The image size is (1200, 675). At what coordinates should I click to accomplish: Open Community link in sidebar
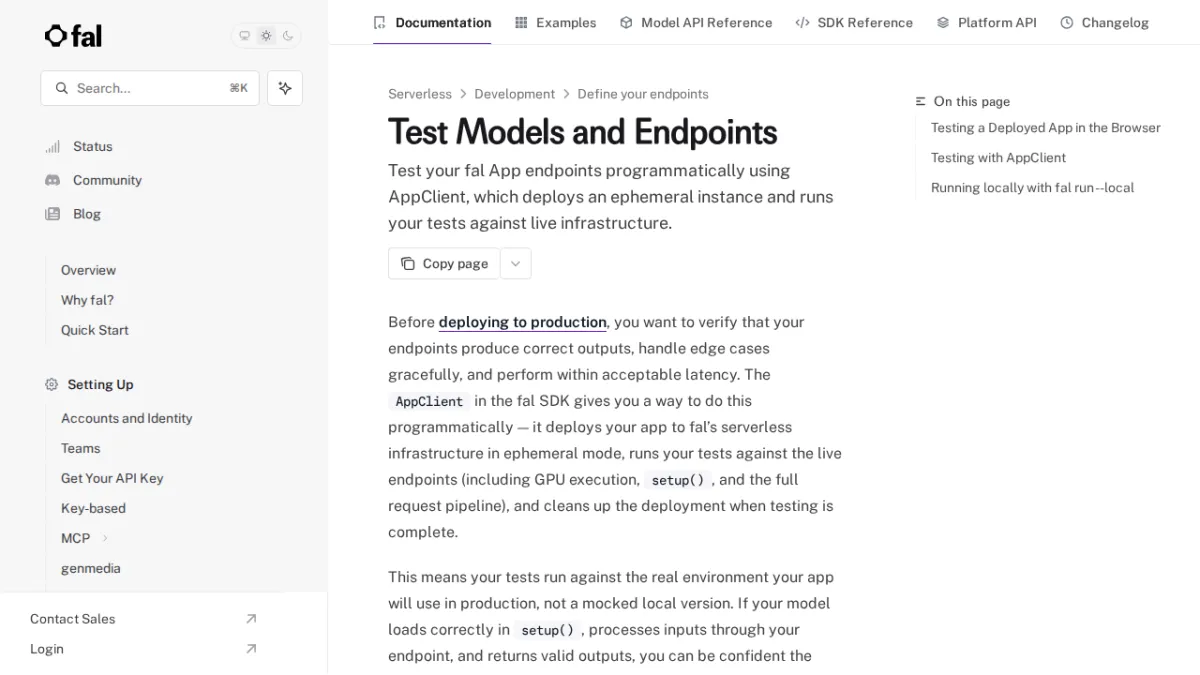coord(107,180)
